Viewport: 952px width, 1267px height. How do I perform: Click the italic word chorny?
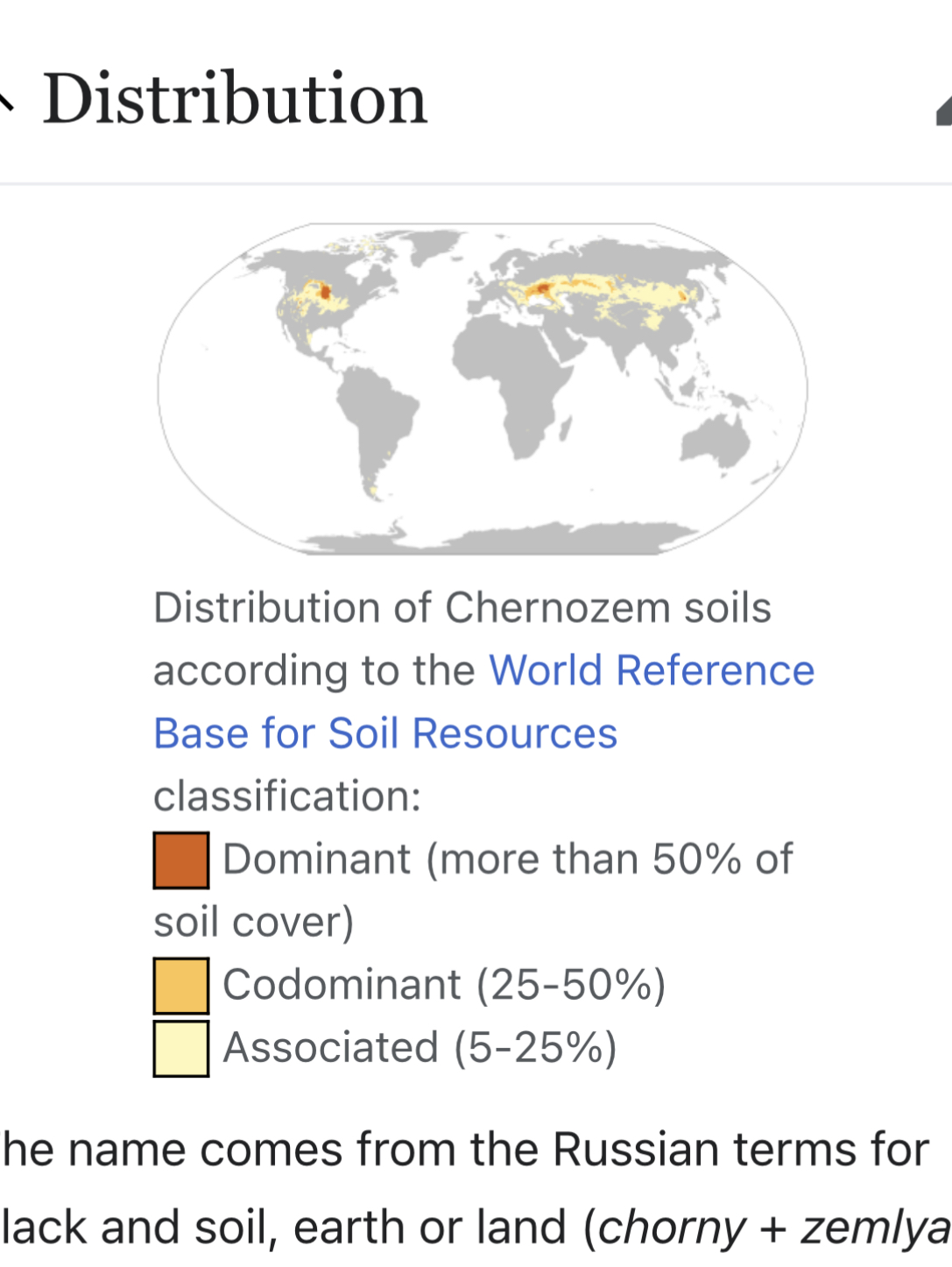673,1228
